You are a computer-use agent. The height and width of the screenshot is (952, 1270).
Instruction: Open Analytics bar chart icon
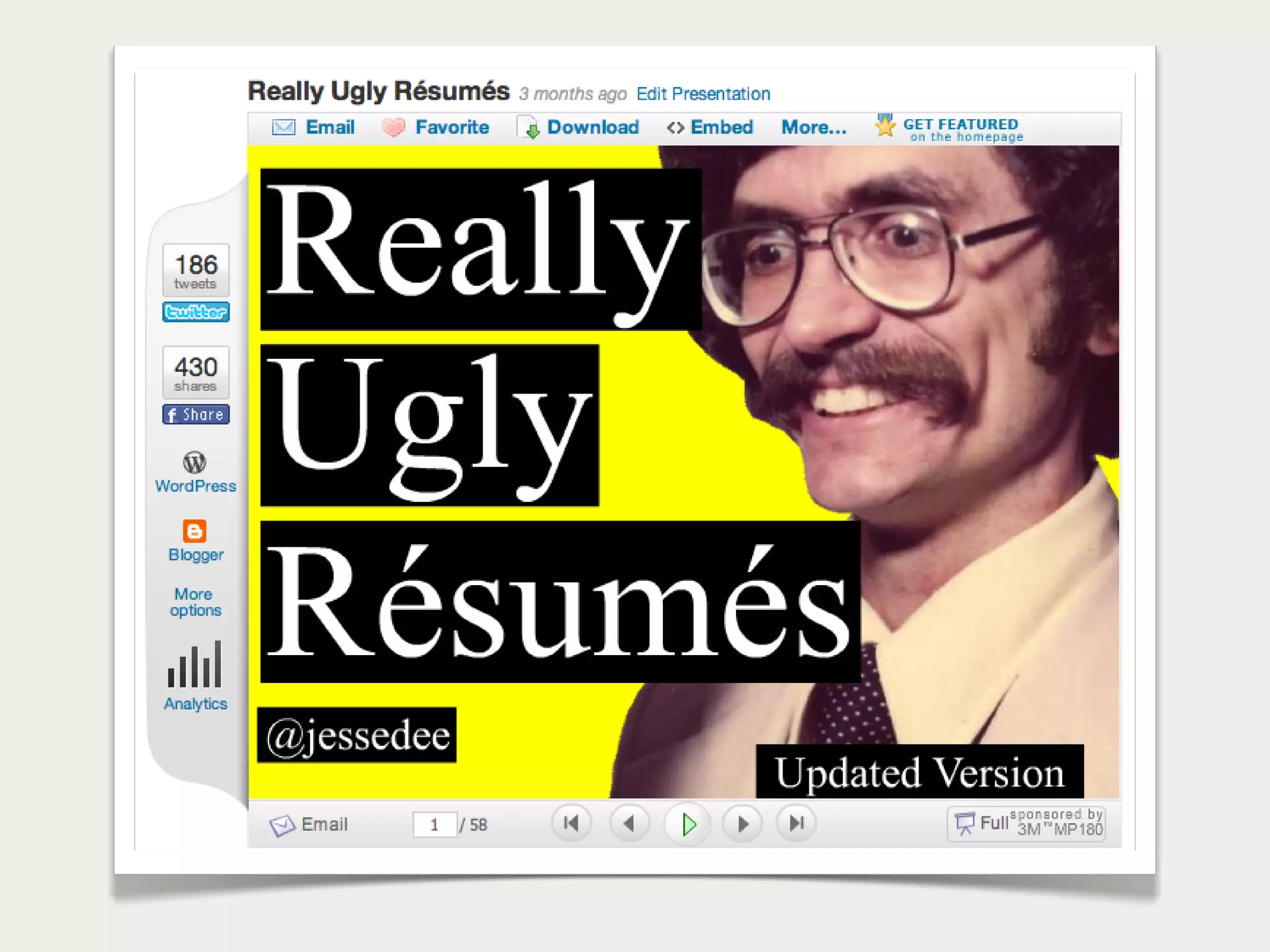[x=195, y=665]
